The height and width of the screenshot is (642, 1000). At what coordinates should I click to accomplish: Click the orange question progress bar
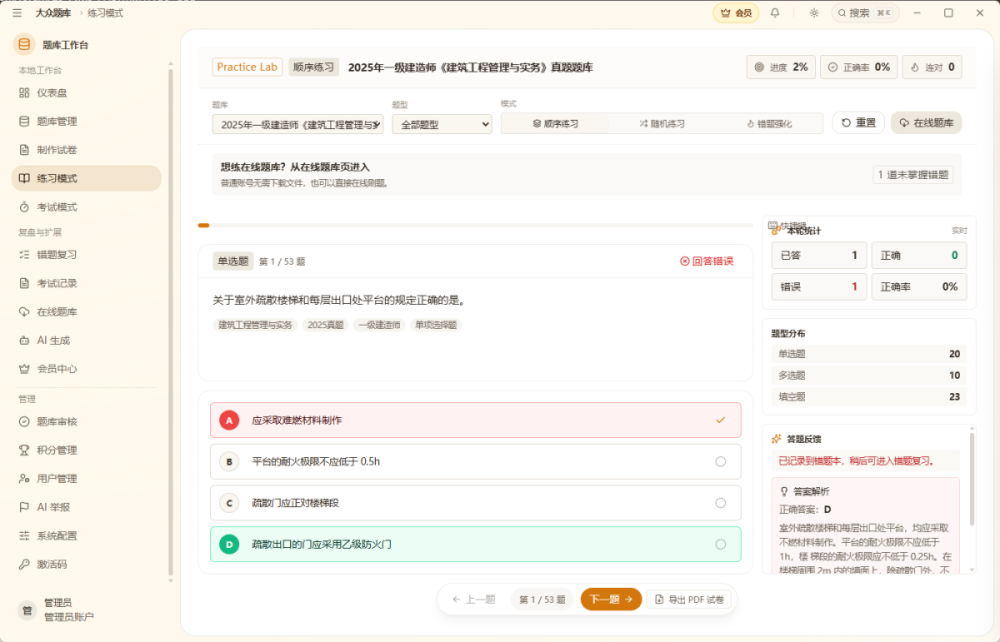(203, 225)
